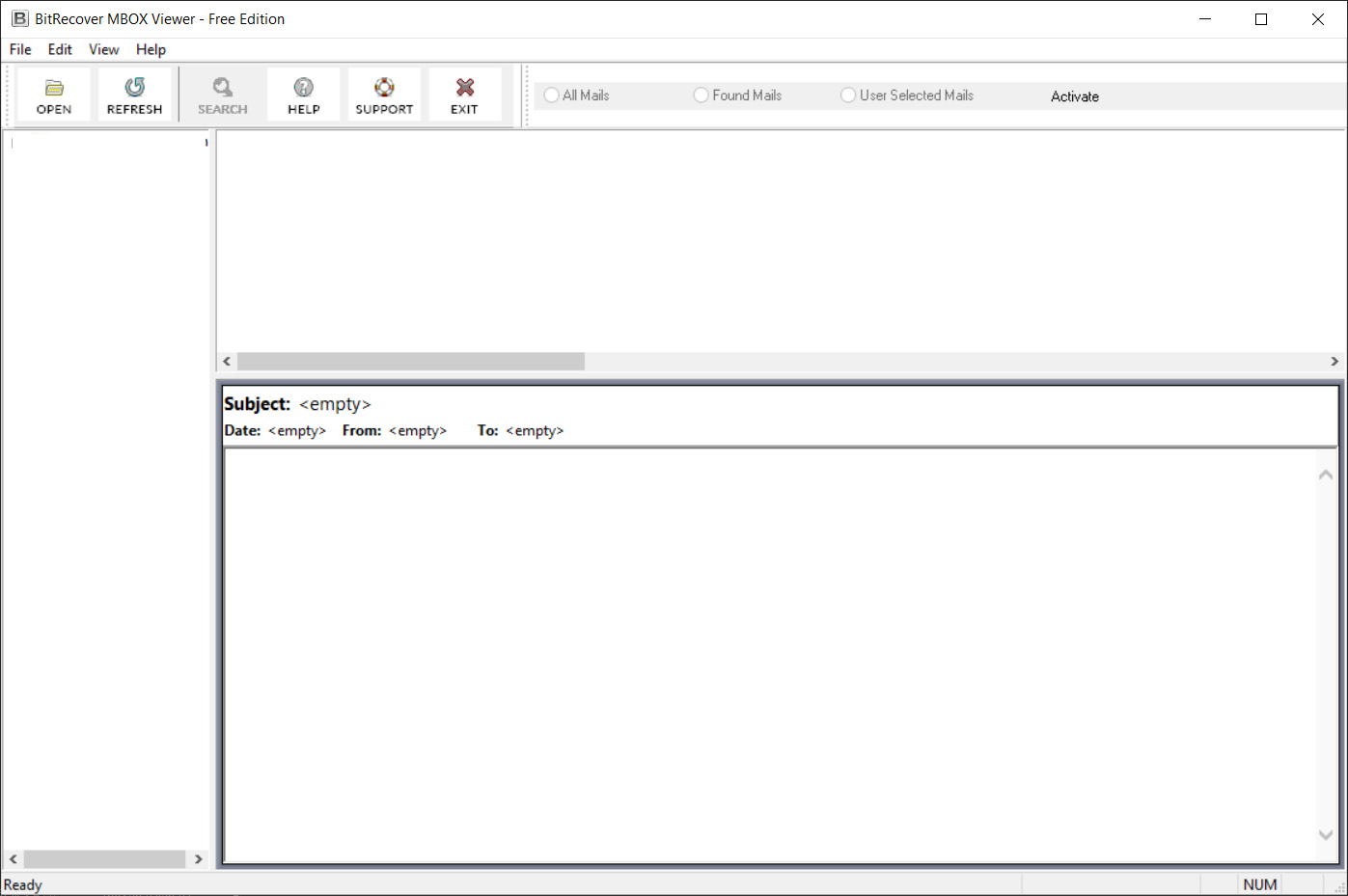Select the All Mails radio option
This screenshot has height=896, width=1348.
click(577, 95)
